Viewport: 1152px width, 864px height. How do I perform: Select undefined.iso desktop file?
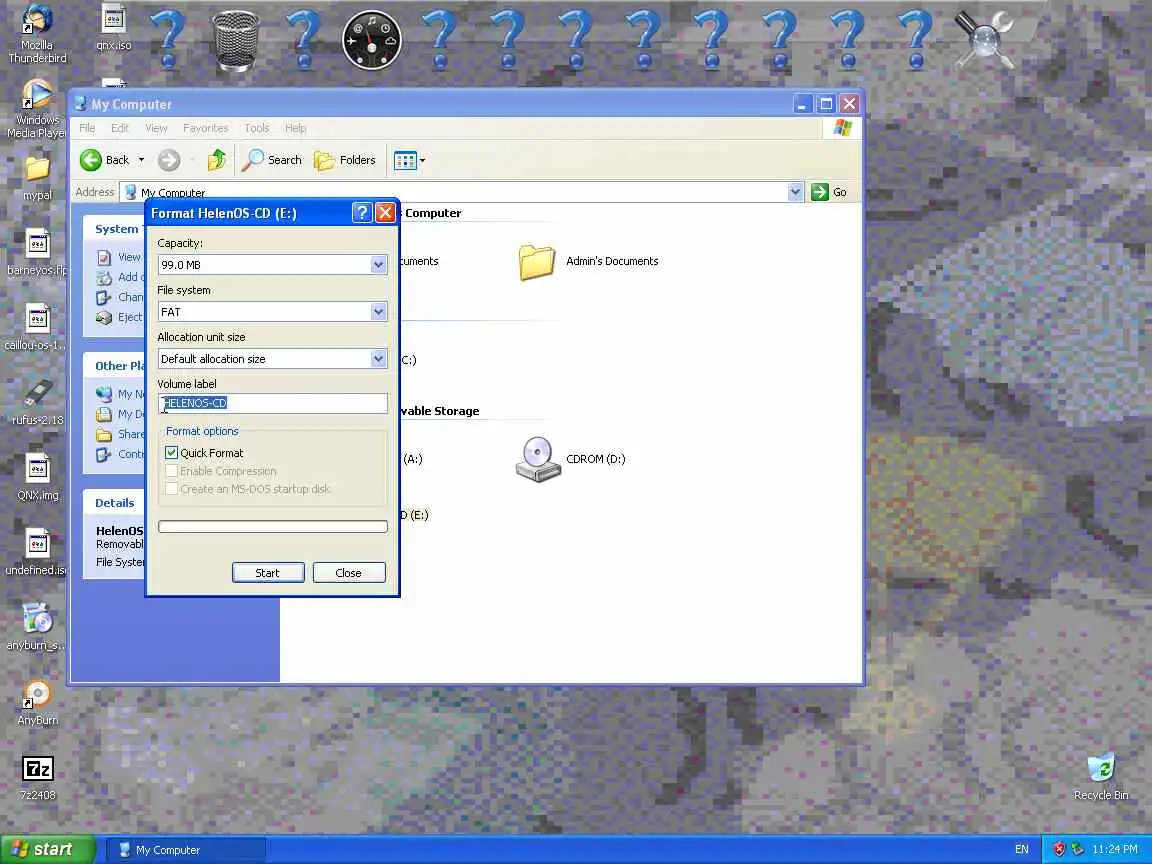coord(37,552)
